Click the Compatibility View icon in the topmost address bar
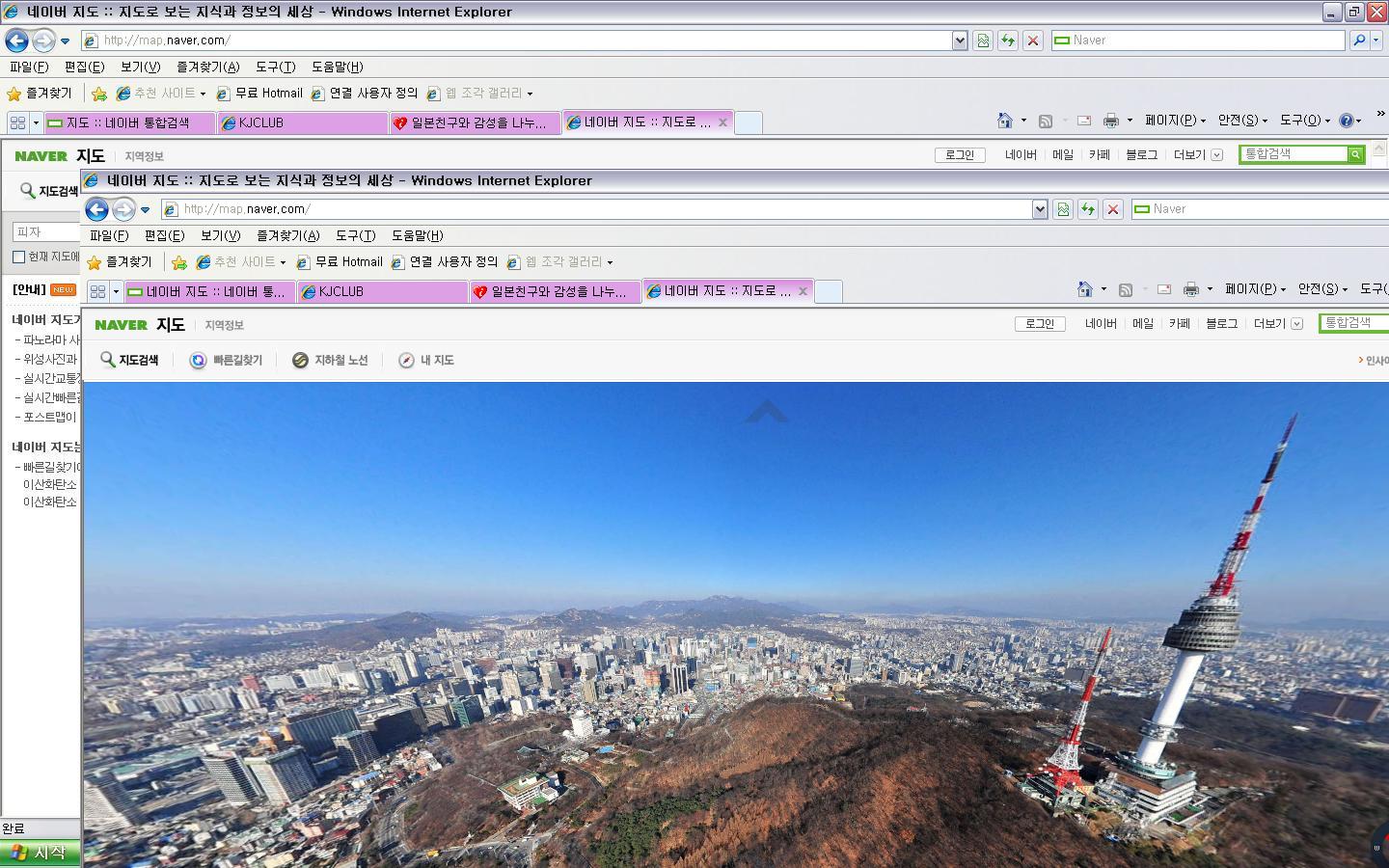This screenshot has height=868, width=1389. pos(983,41)
